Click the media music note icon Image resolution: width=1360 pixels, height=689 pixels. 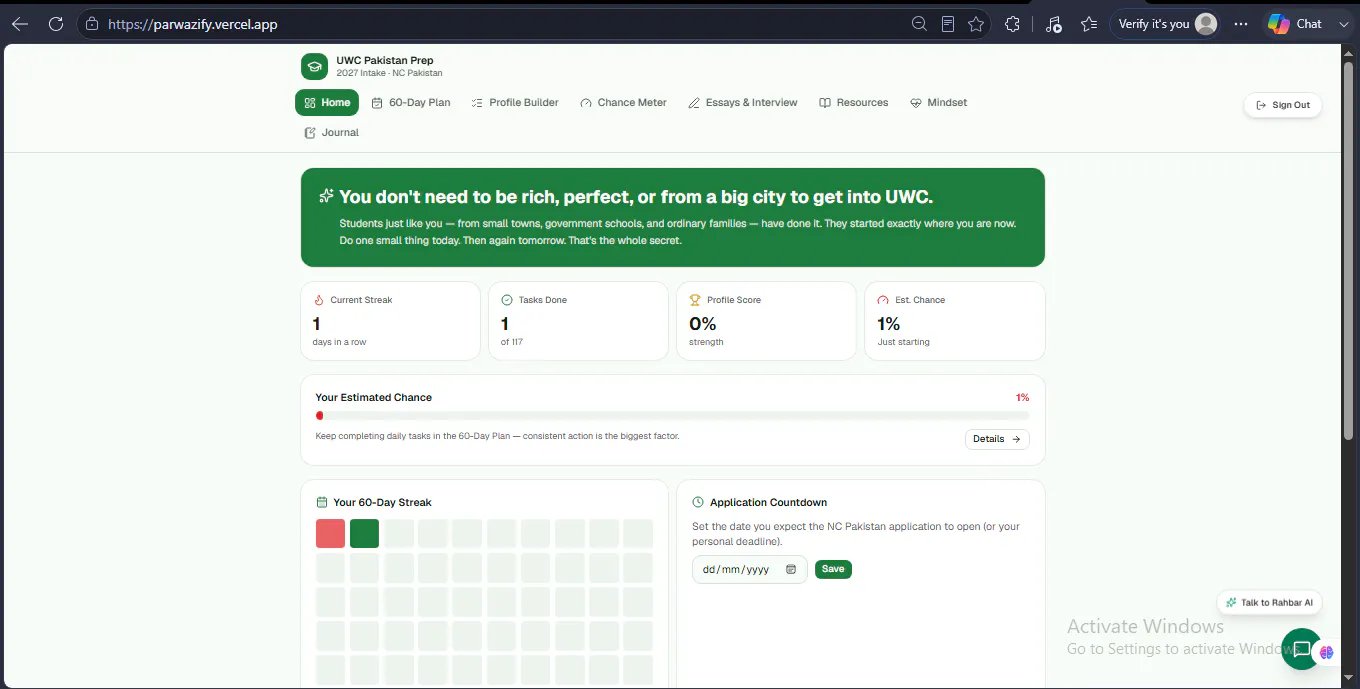1053,24
